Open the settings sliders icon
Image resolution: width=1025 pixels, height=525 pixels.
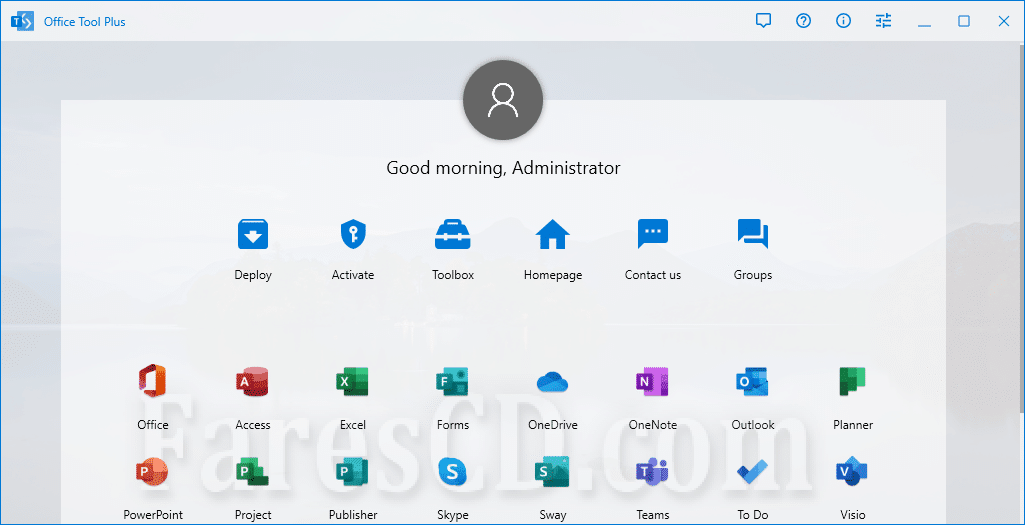coord(884,21)
